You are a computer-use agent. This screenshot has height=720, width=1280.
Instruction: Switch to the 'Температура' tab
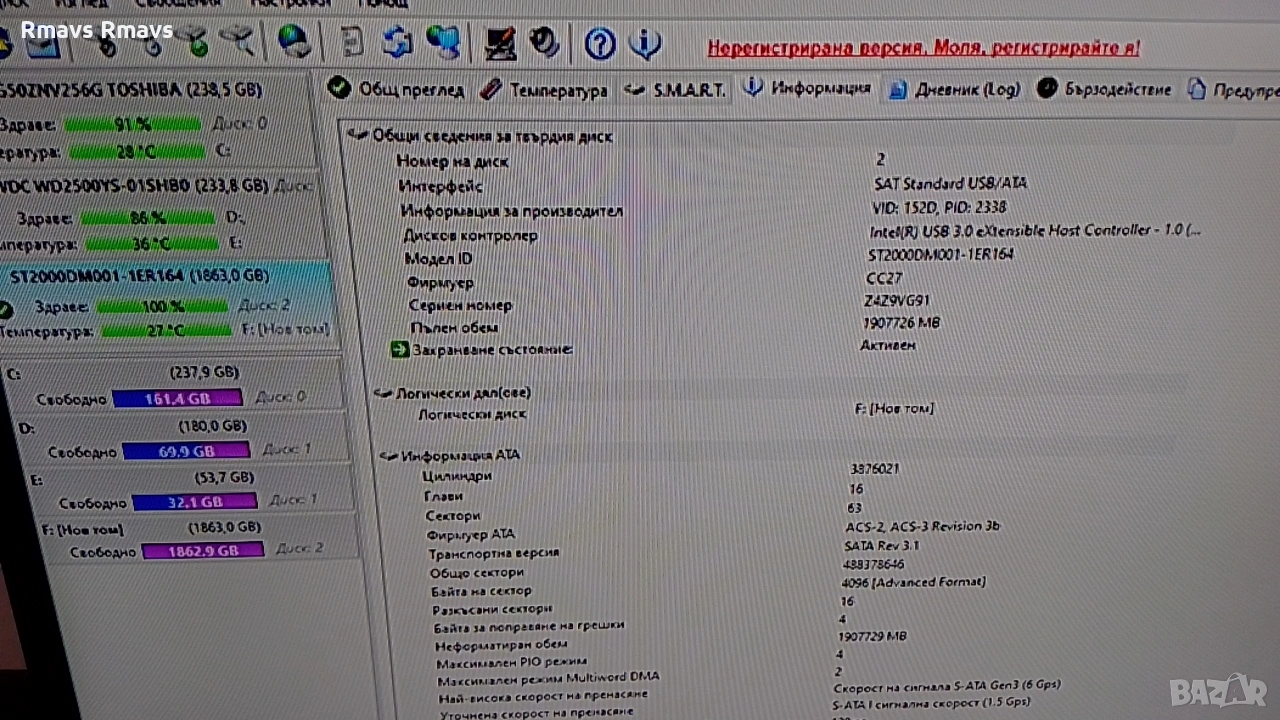click(x=545, y=91)
